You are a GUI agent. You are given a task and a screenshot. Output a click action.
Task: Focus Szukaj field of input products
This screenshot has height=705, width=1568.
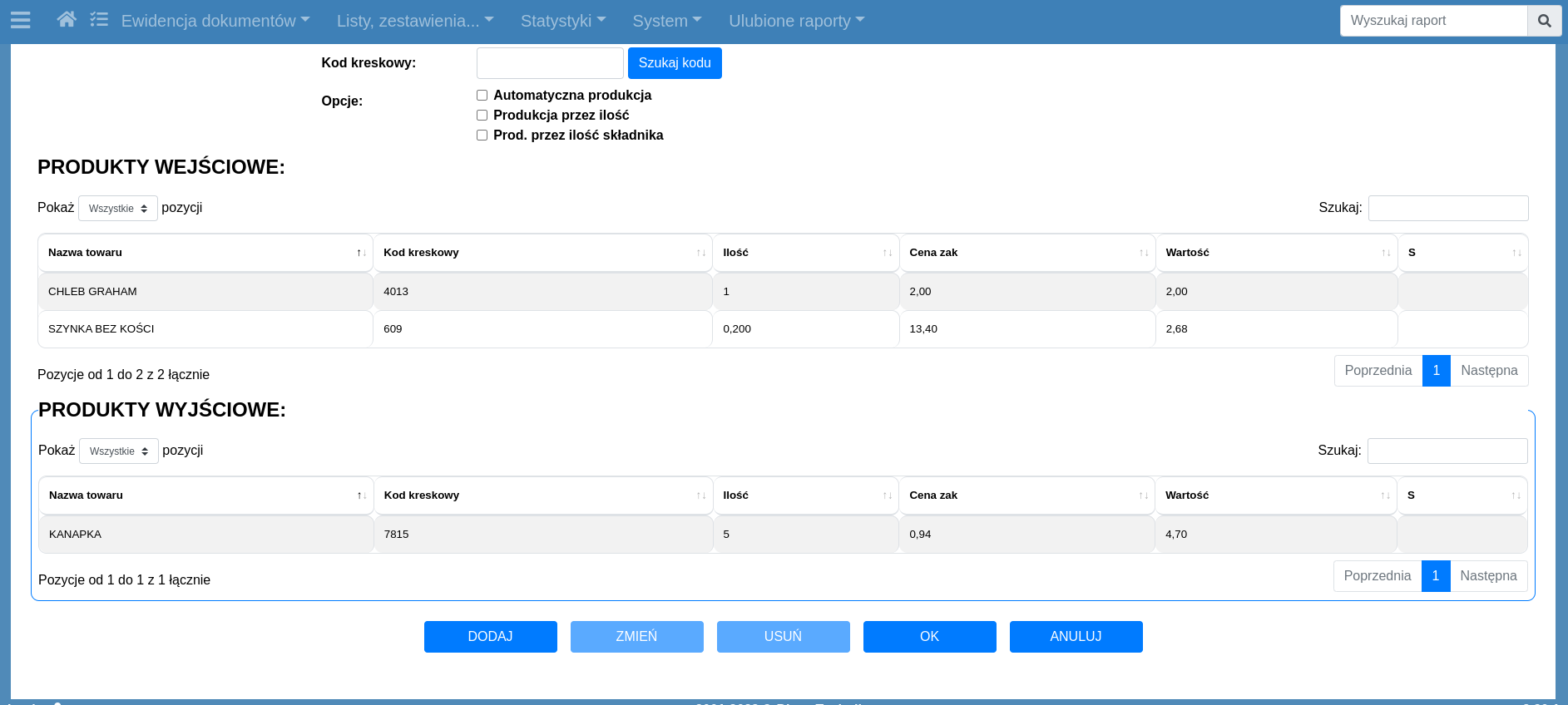pyautogui.click(x=1448, y=208)
